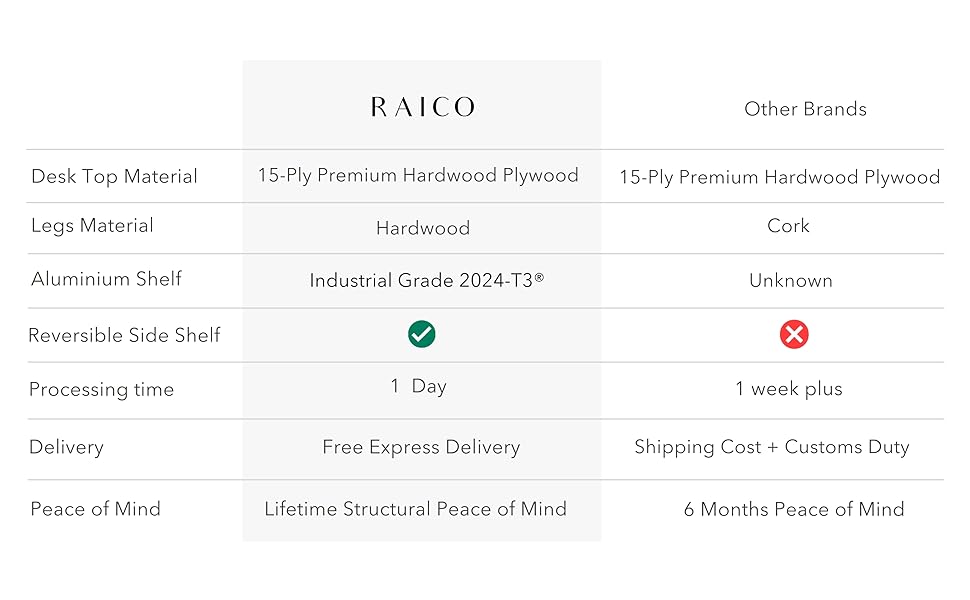Select the Aluminium Shelf row label

(106, 279)
